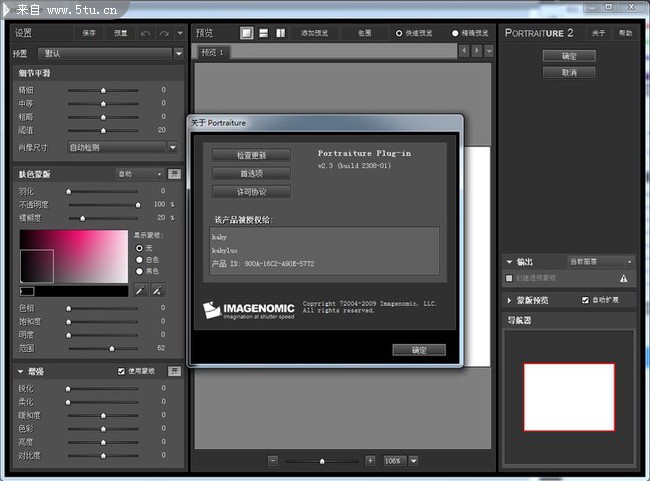
Task: Click the 羽化 slider handle
Action: click(69, 192)
